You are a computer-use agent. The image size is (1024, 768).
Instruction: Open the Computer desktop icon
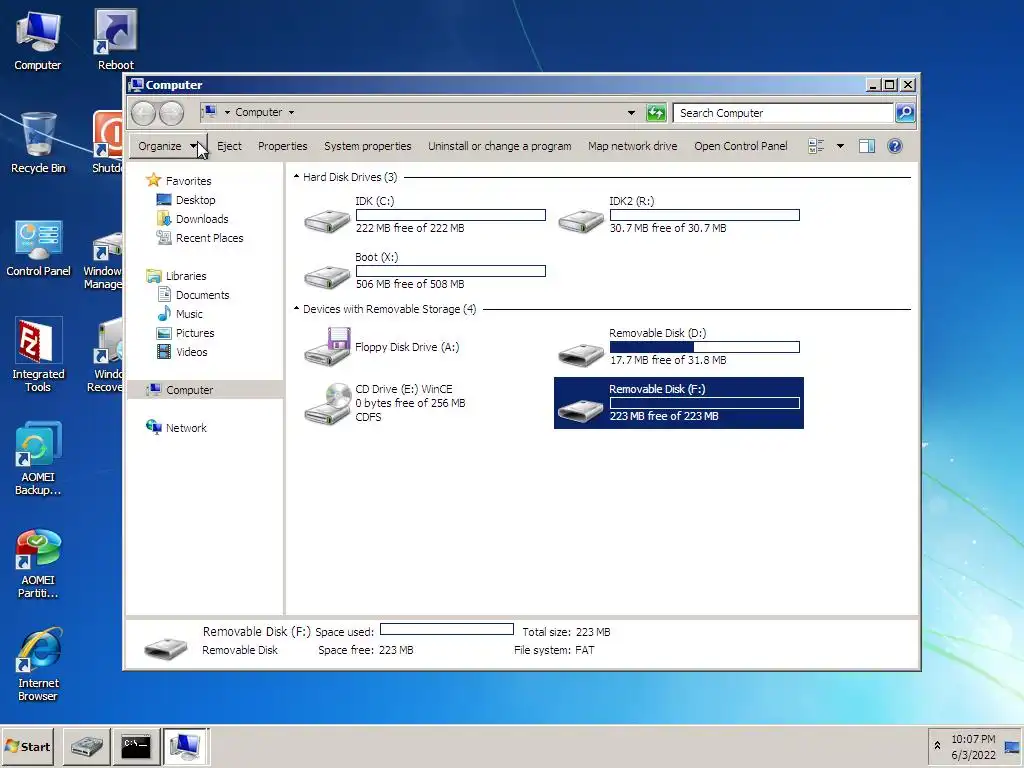(38, 40)
